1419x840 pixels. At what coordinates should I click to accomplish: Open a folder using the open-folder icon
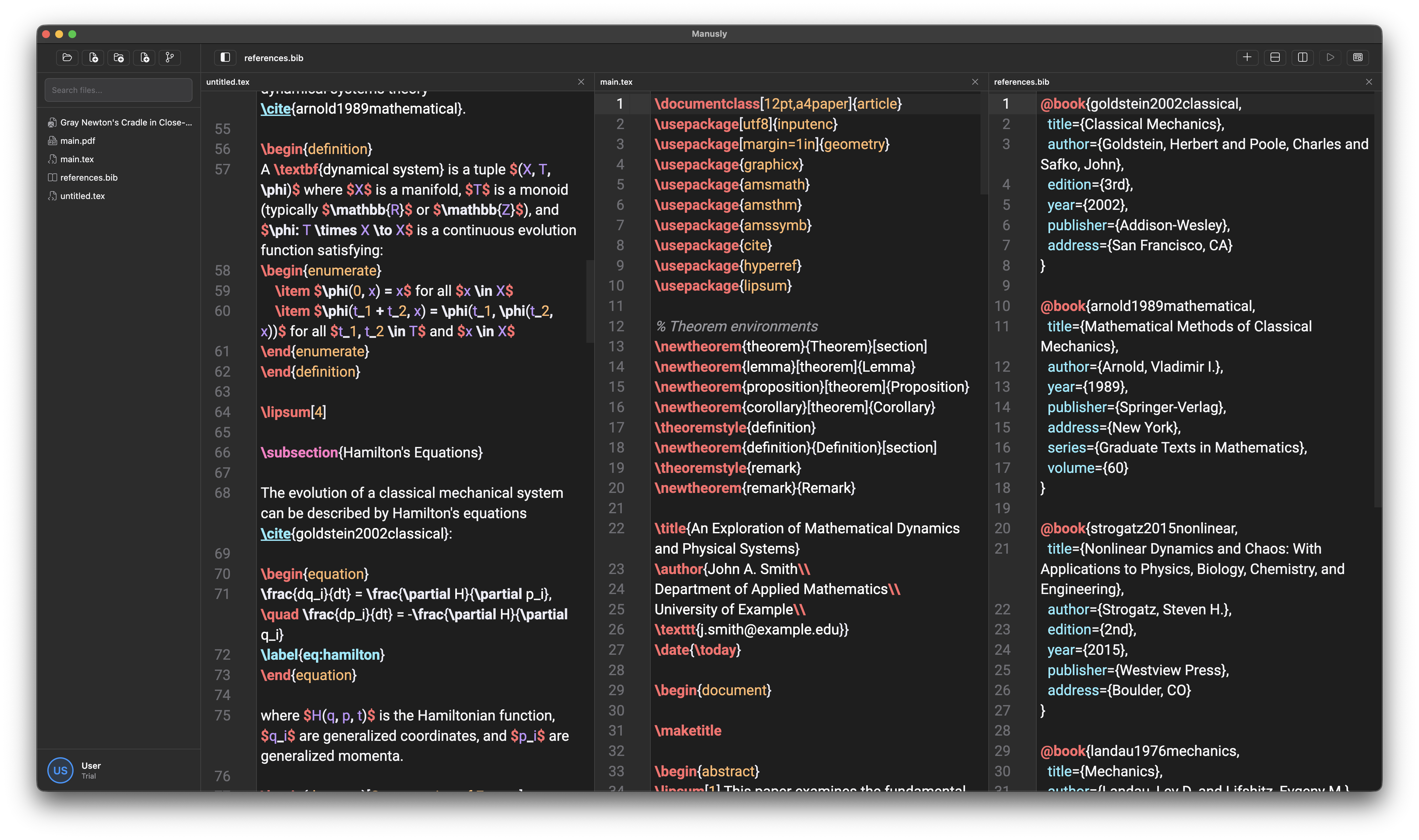pos(67,57)
